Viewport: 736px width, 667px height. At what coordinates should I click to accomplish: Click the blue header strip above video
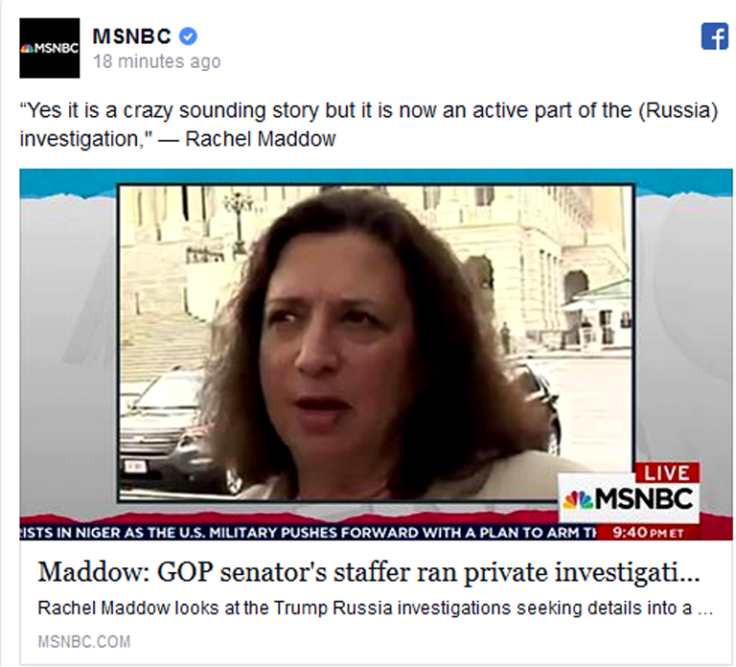click(376, 176)
